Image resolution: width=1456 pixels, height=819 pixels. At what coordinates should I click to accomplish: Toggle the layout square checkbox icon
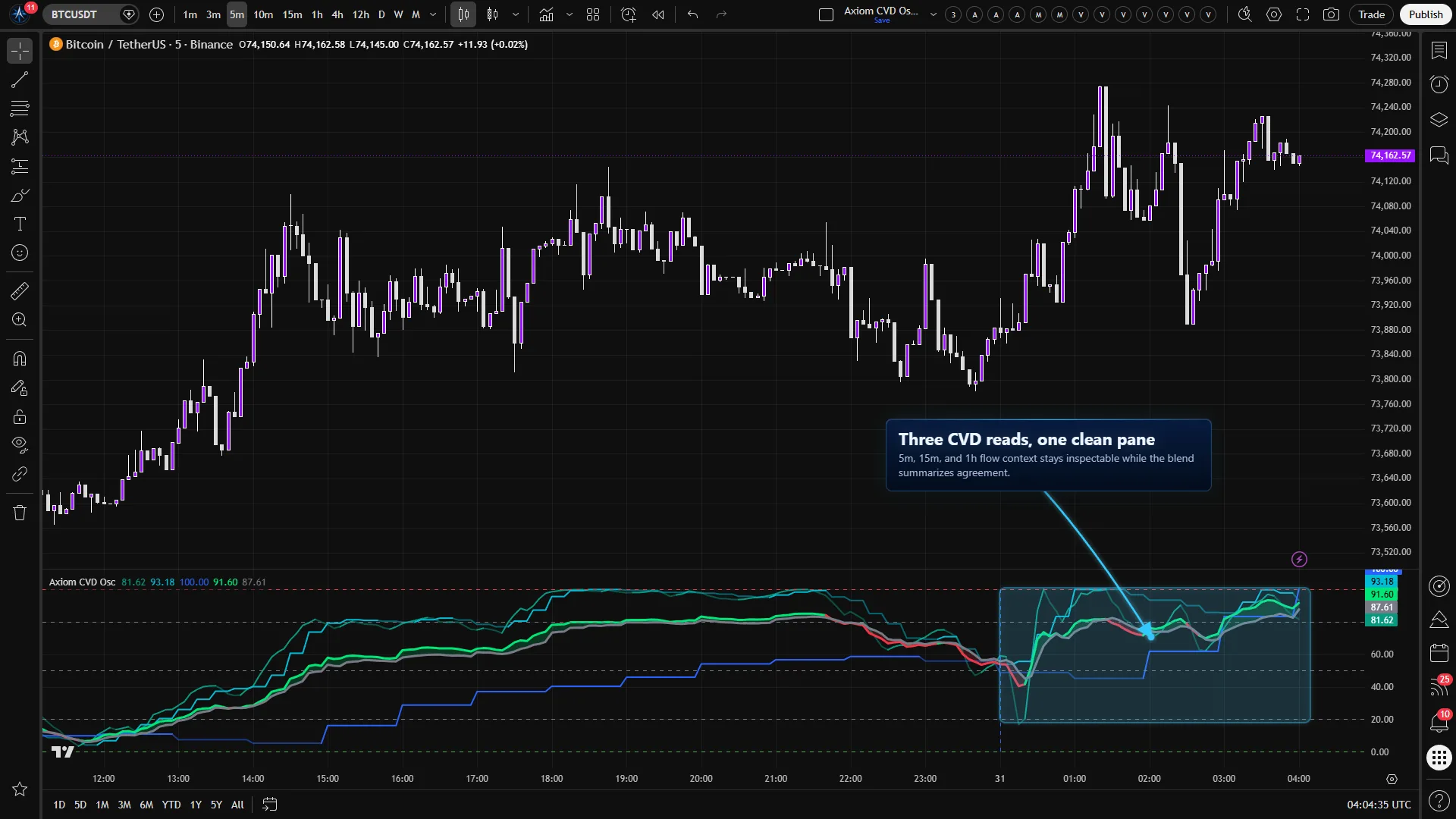(x=827, y=14)
